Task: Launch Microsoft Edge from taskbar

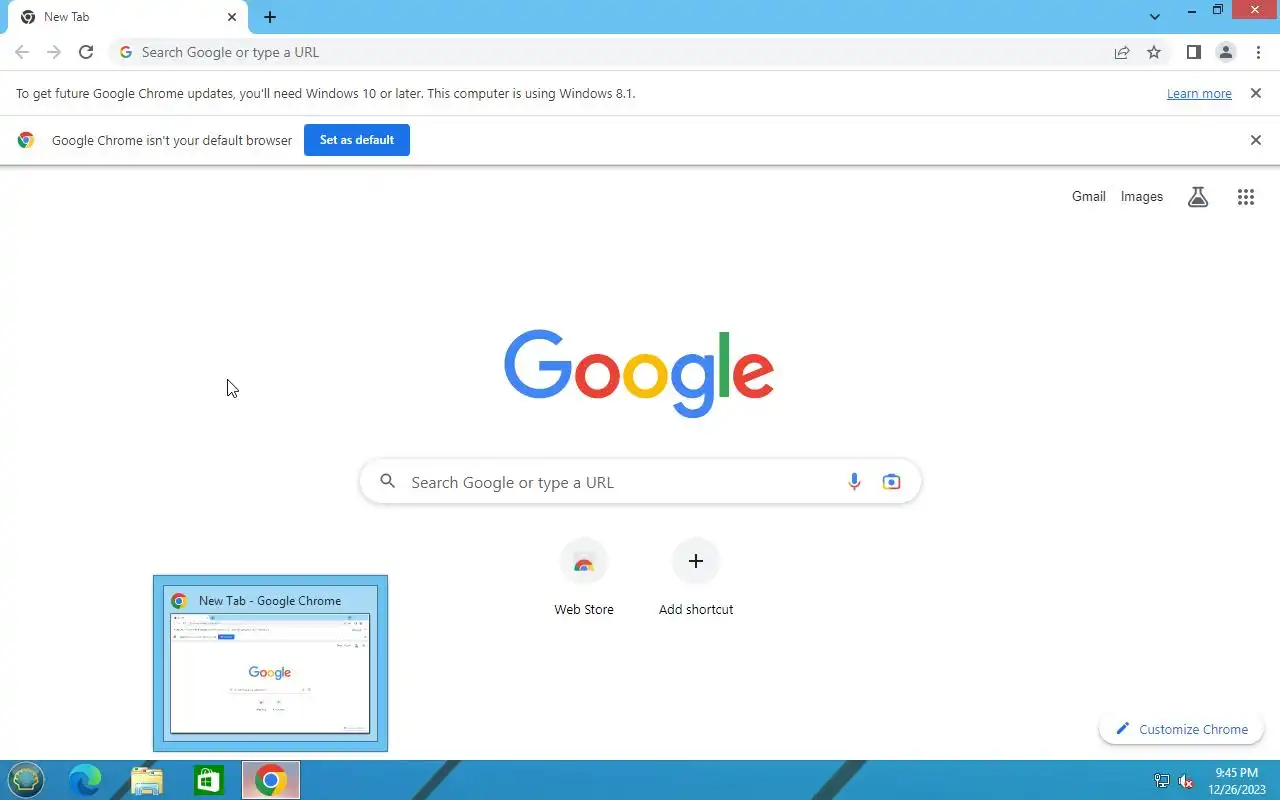Action: pyautogui.click(x=85, y=780)
